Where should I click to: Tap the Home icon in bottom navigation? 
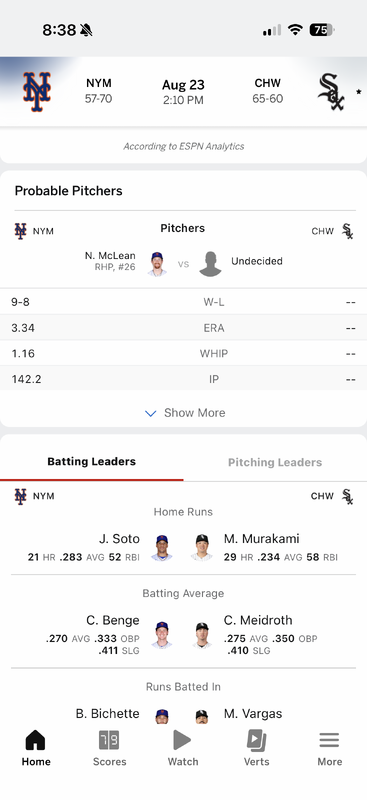pyautogui.click(x=35, y=740)
